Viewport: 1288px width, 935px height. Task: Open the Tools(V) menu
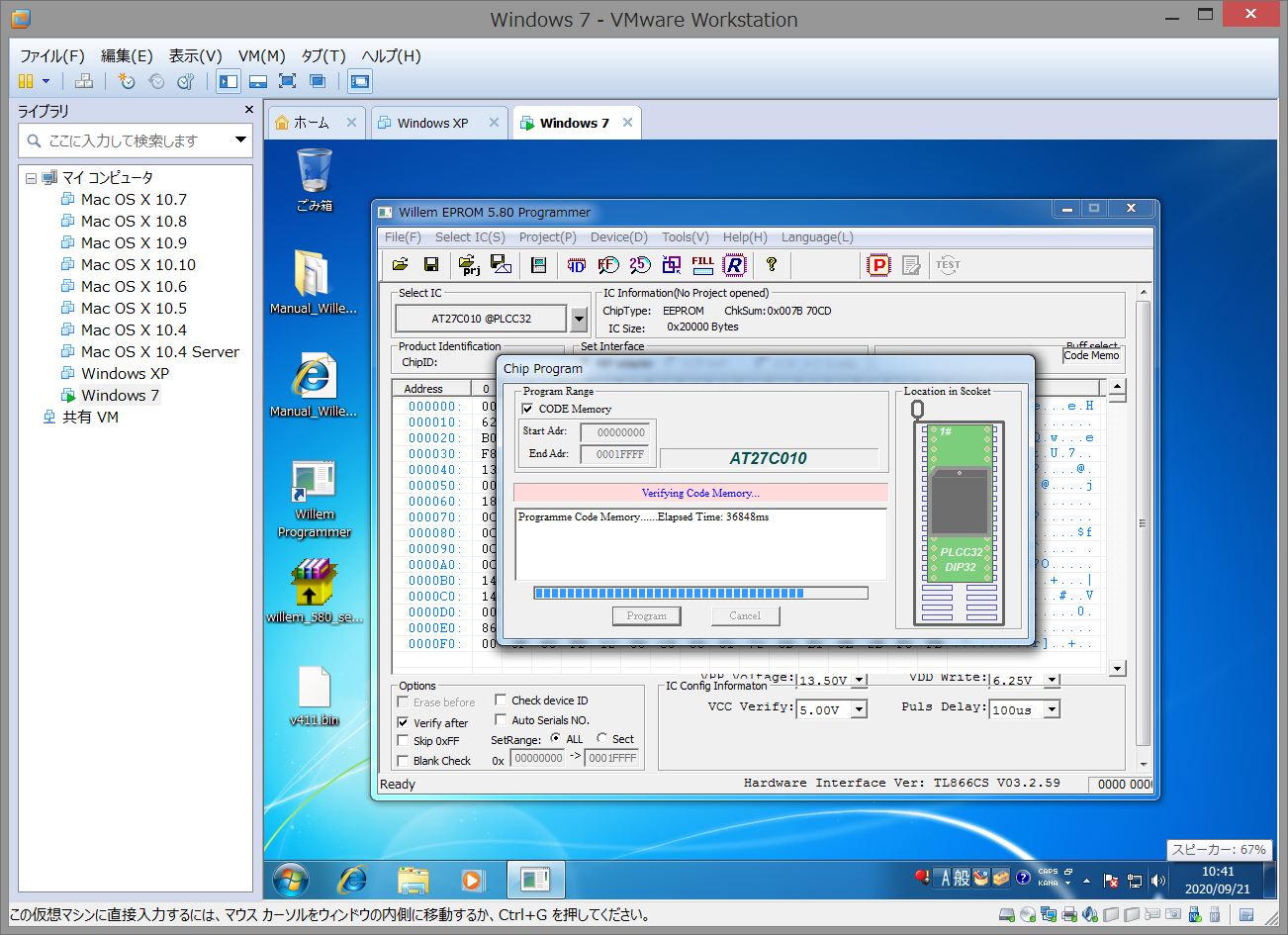(x=686, y=236)
